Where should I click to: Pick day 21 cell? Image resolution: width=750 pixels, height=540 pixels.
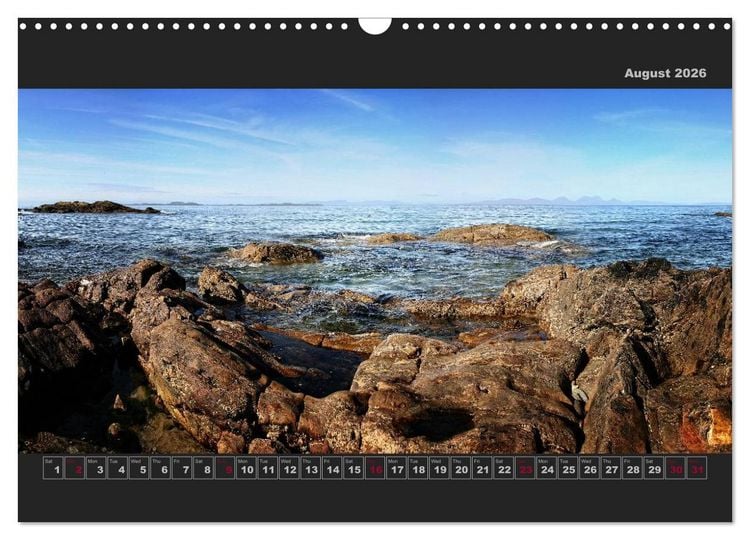(x=482, y=468)
